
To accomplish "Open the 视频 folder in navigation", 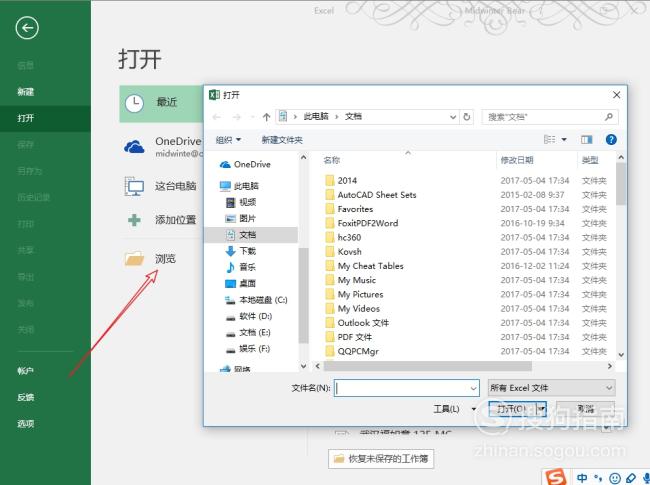I will [x=241, y=202].
